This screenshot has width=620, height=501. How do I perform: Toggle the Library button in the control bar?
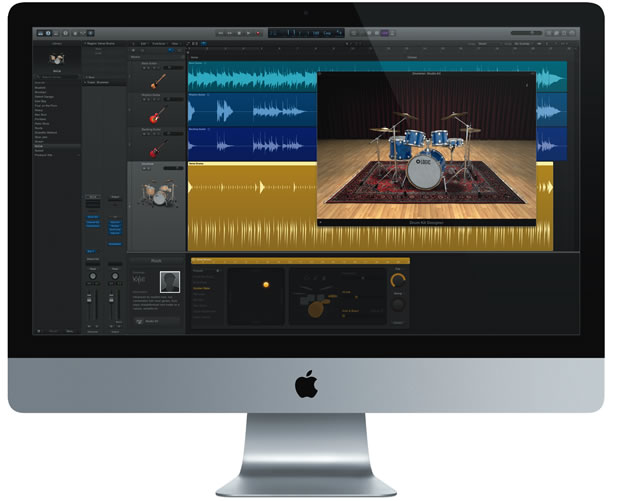point(40,33)
